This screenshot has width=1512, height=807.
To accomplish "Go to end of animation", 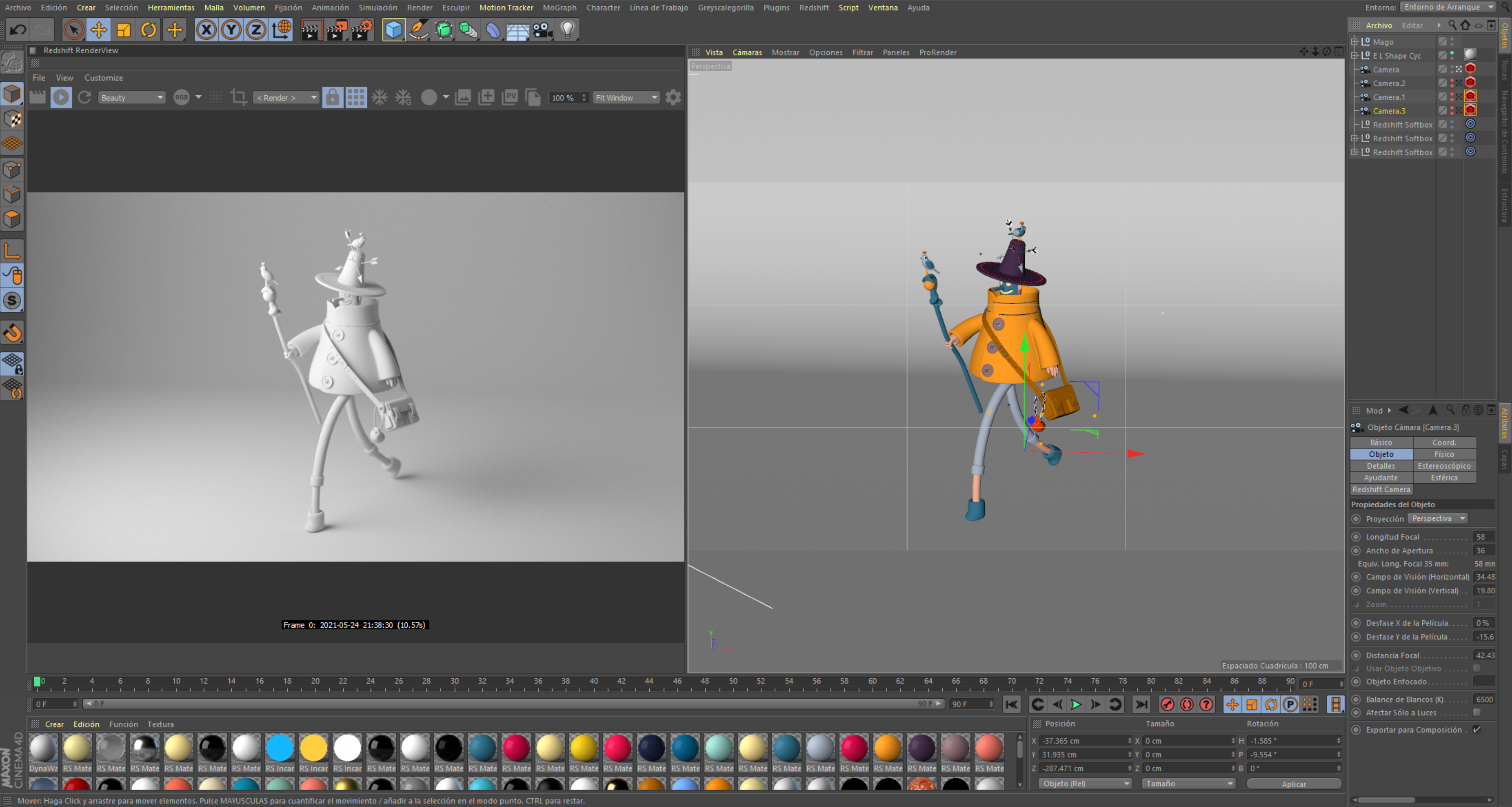I will 1141,704.
